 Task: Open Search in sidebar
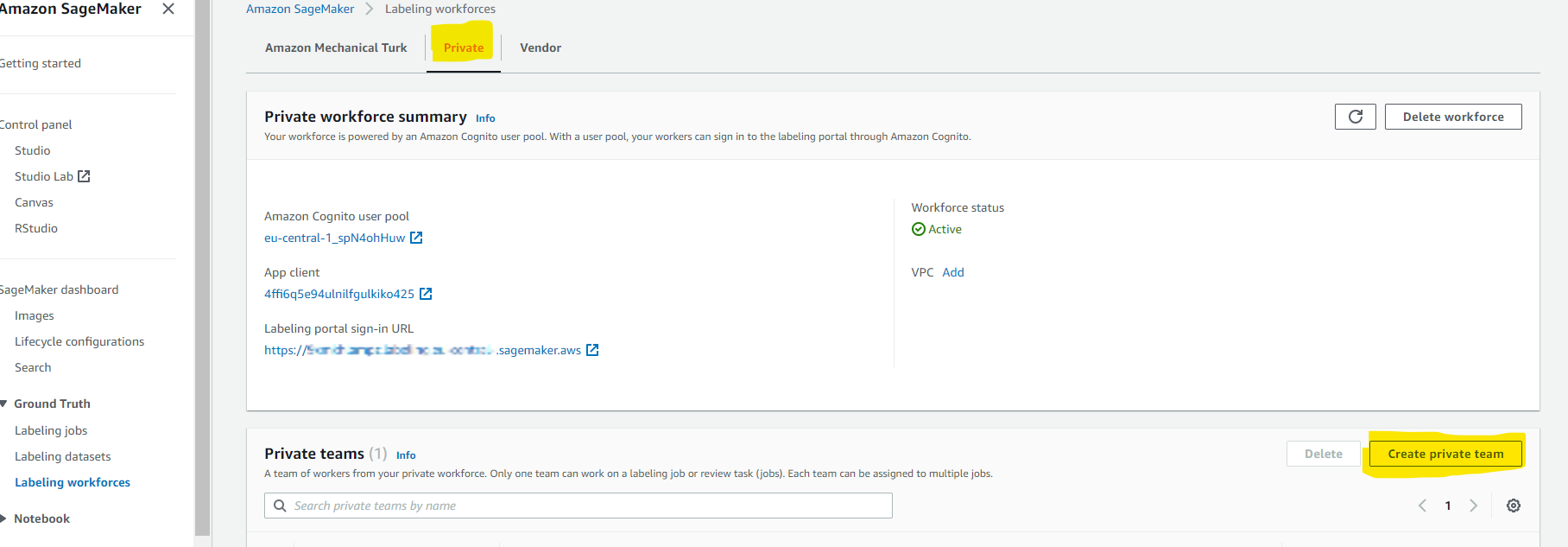coord(33,367)
